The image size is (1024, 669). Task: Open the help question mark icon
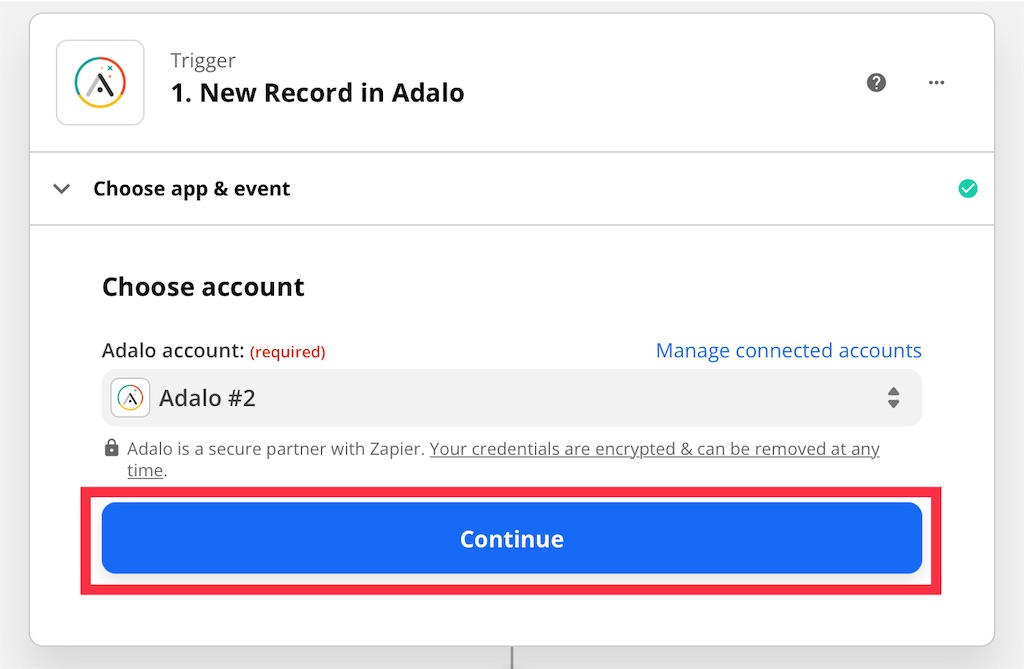(x=876, y=83)
